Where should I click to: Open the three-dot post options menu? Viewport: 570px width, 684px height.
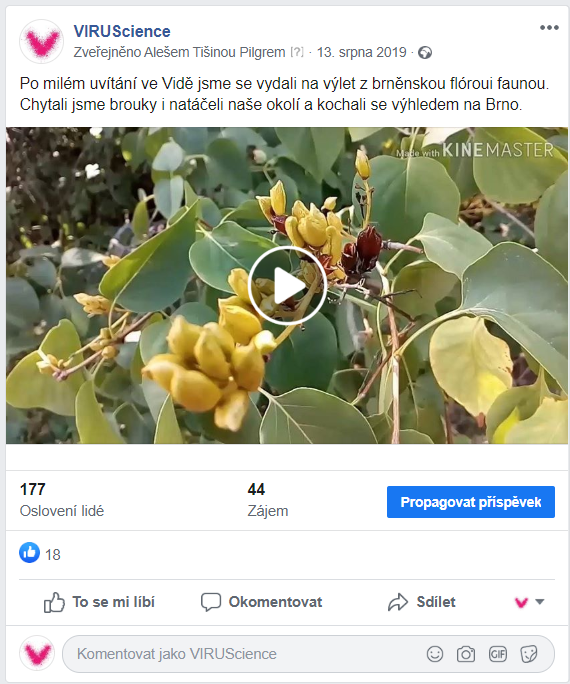pos(549,27)
